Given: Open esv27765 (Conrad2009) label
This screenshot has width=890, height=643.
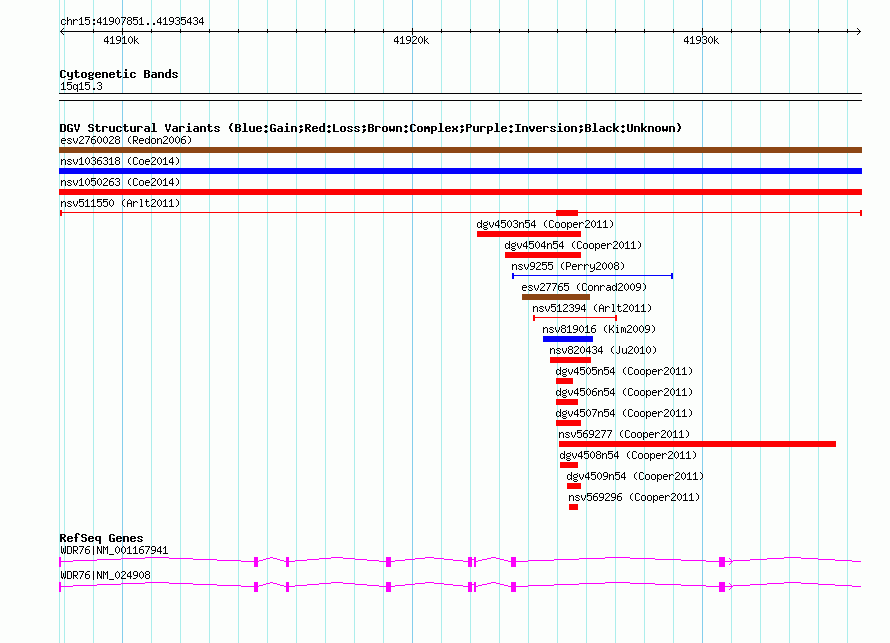Looking at the screenshot, I should click(x=584, y=287).
